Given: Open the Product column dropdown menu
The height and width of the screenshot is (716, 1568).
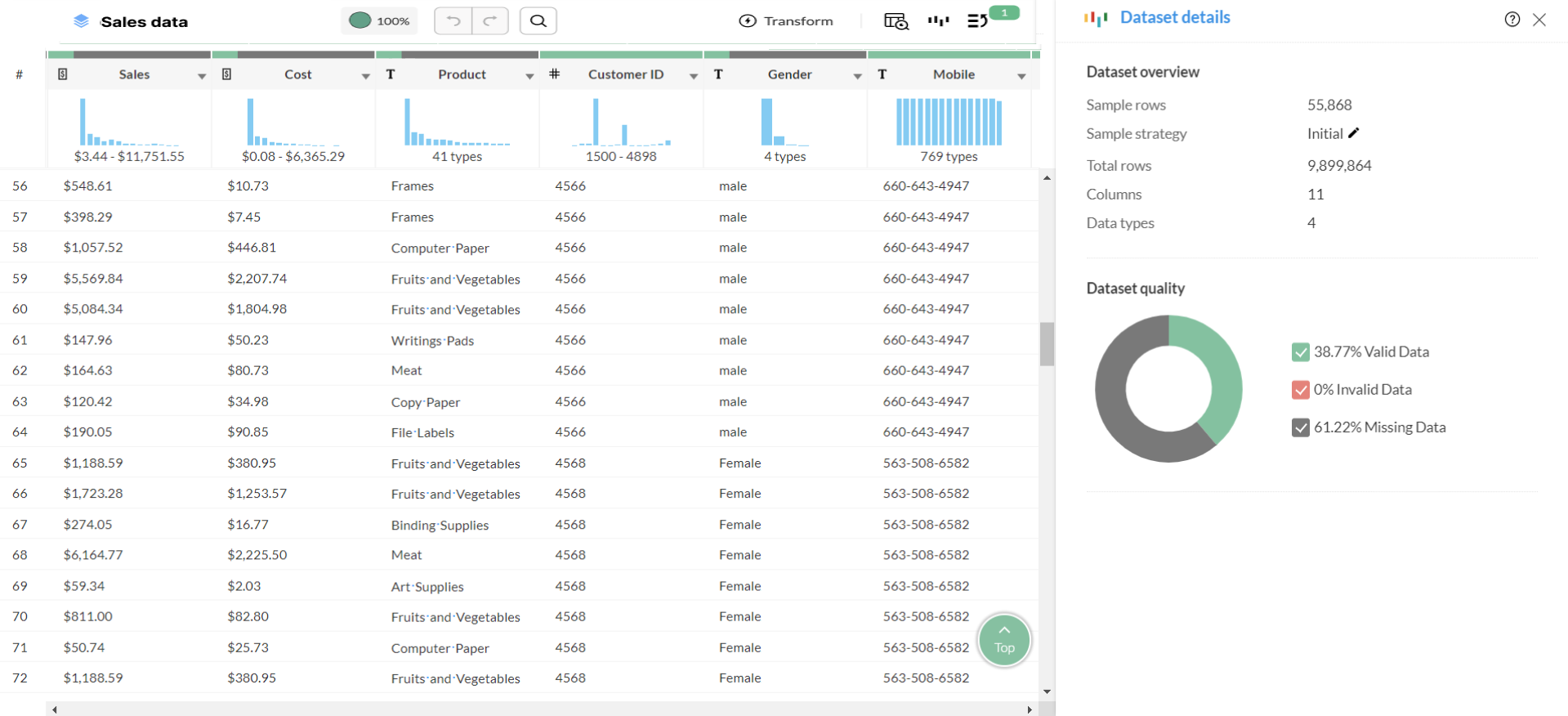Looking at the screenshot, I should (x=529, y=76).
